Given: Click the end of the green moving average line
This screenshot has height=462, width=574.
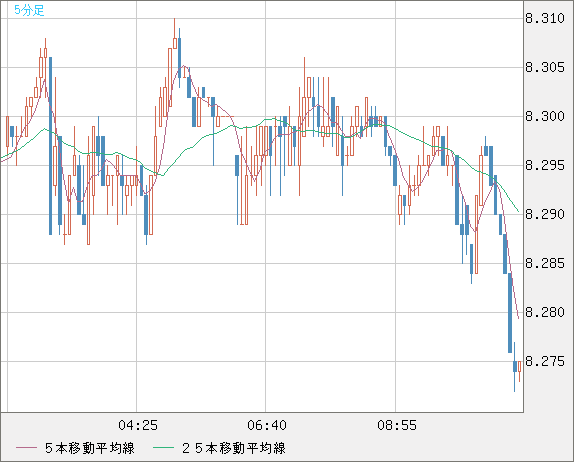Looking at the screenshot, I should point(518,211).
